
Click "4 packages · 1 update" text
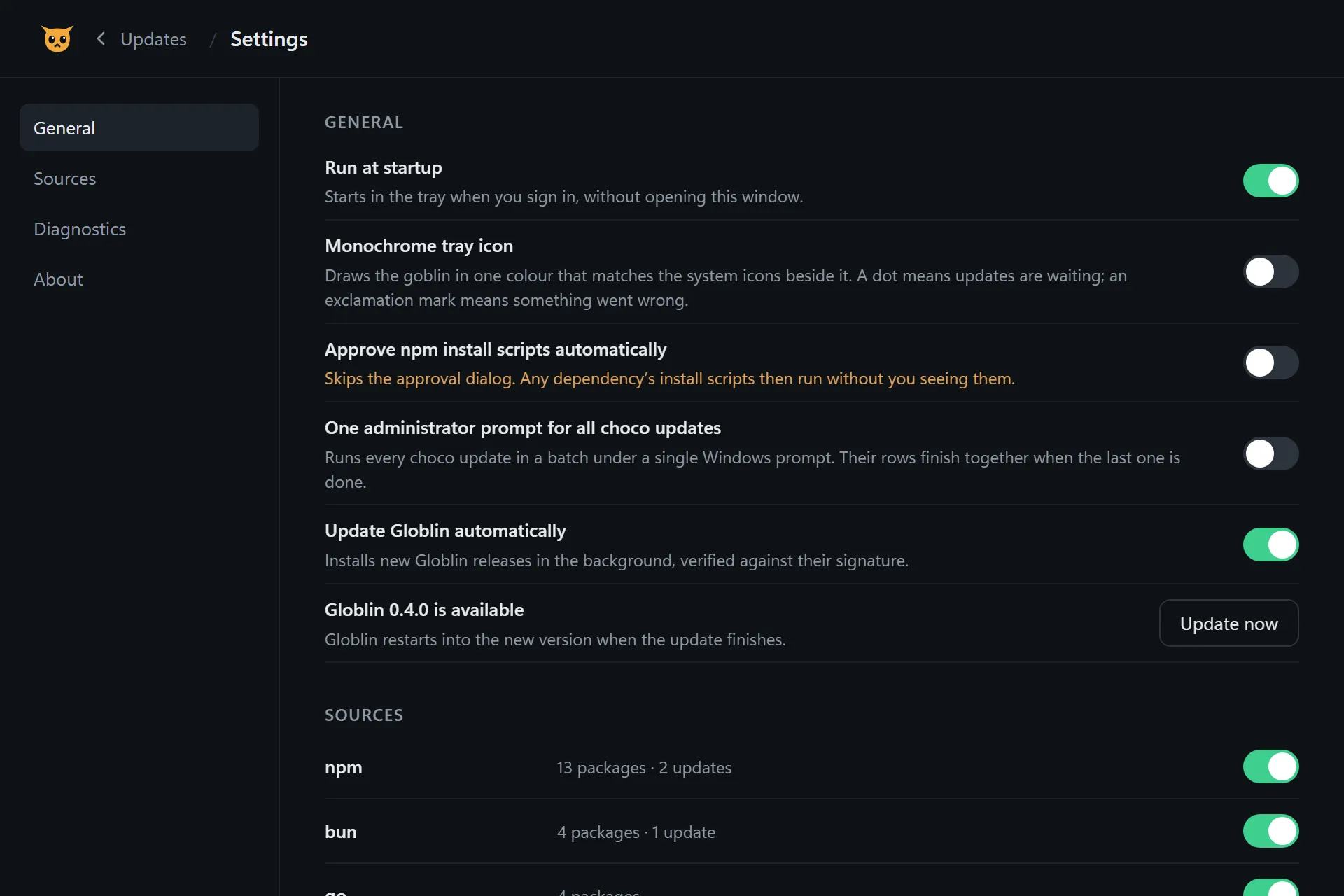tap(636, 832)
